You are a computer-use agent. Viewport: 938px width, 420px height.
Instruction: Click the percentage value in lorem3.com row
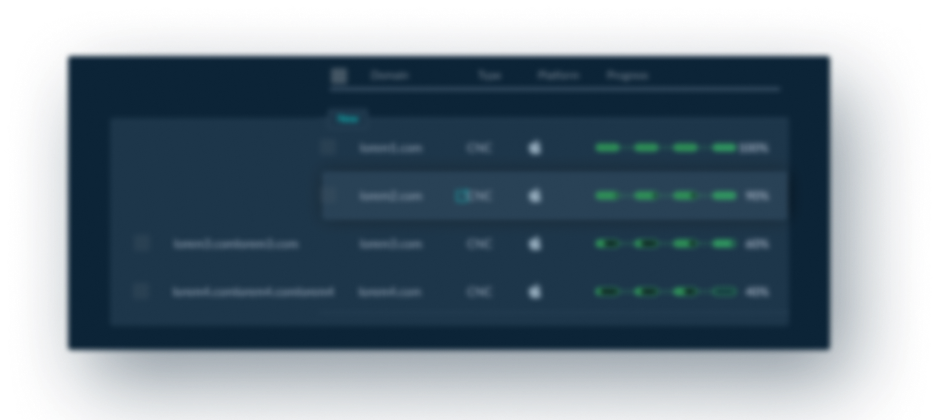click(x=757, y=244)
